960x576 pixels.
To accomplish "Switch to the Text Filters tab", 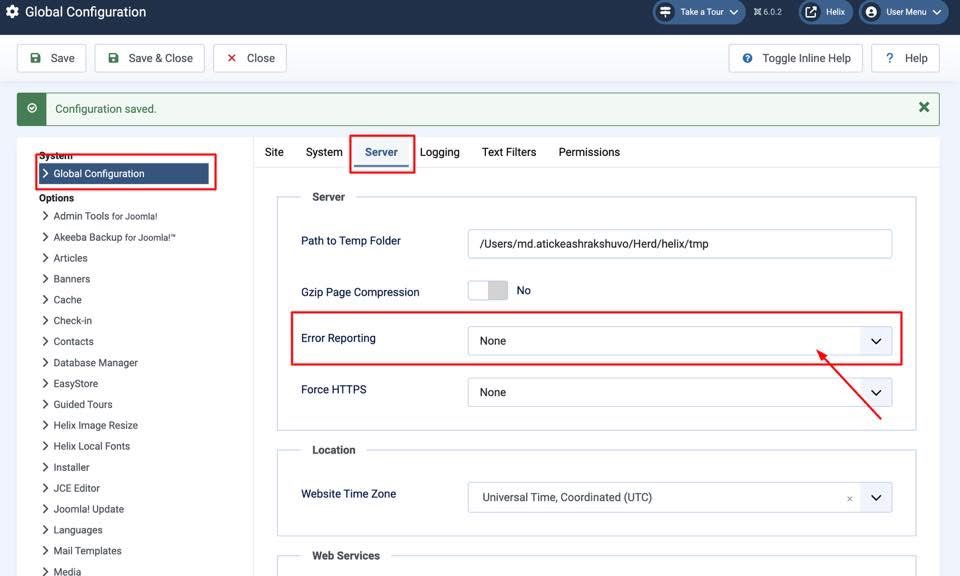I will (x=509, y=152).
